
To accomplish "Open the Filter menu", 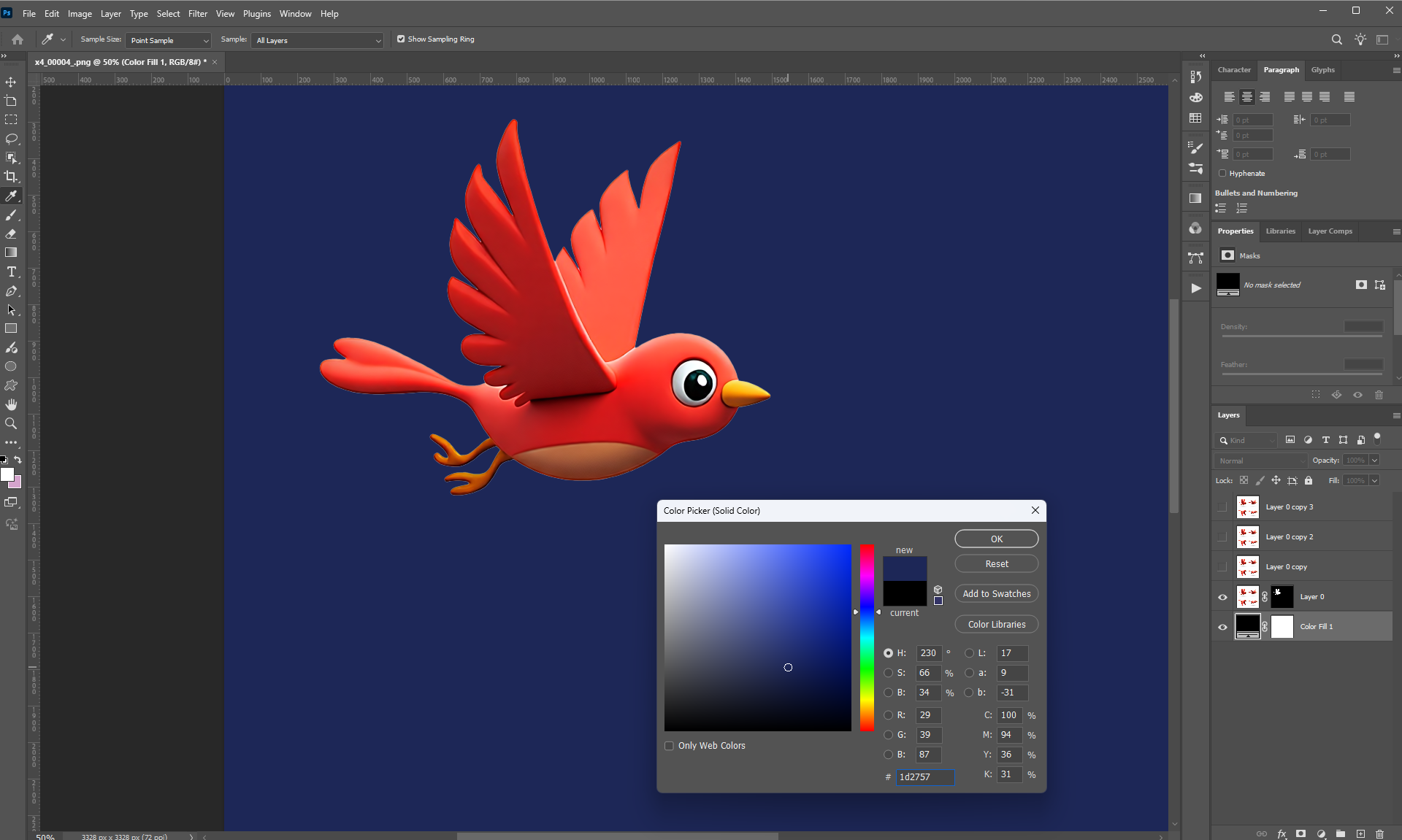I will click(197, 14).
